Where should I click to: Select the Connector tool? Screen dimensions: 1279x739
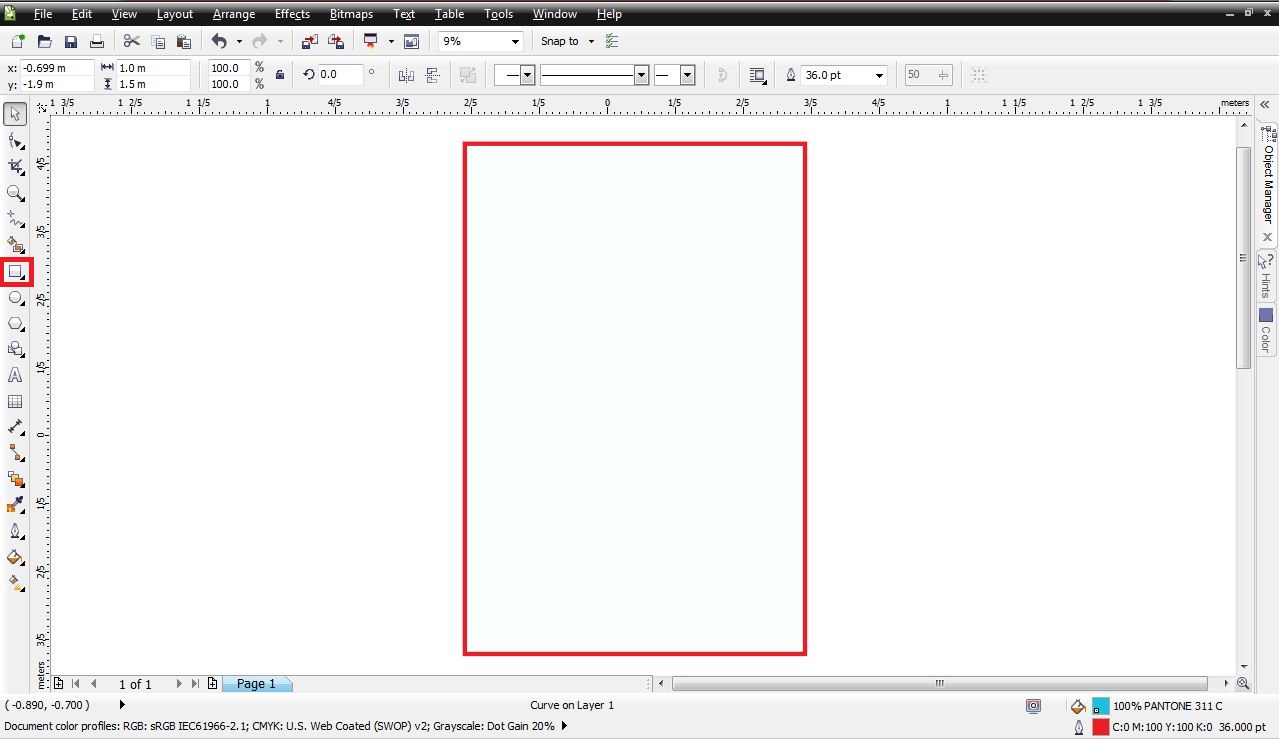(x=15, y=453)
